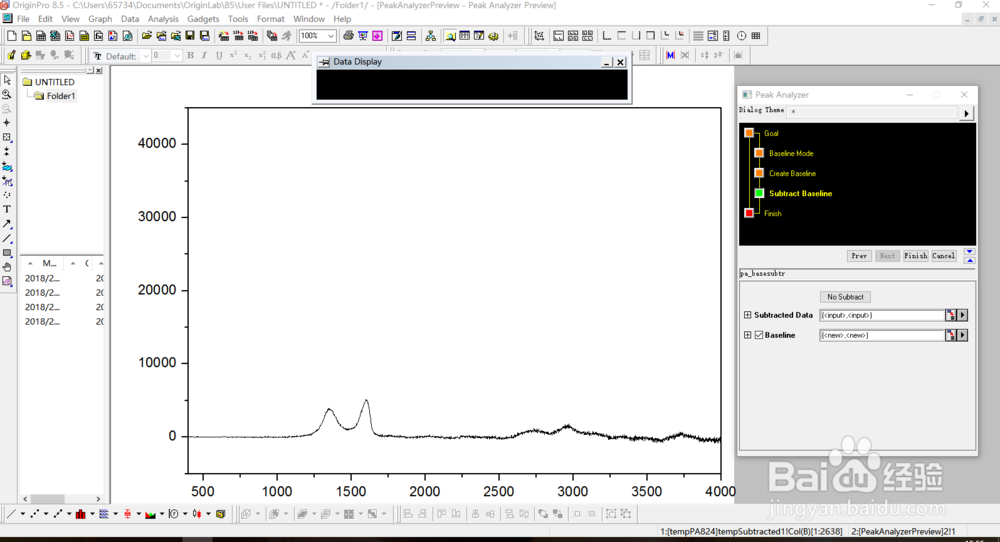Open the Default font dropdown
This screenshot has width=1000, height=542.
145,55
